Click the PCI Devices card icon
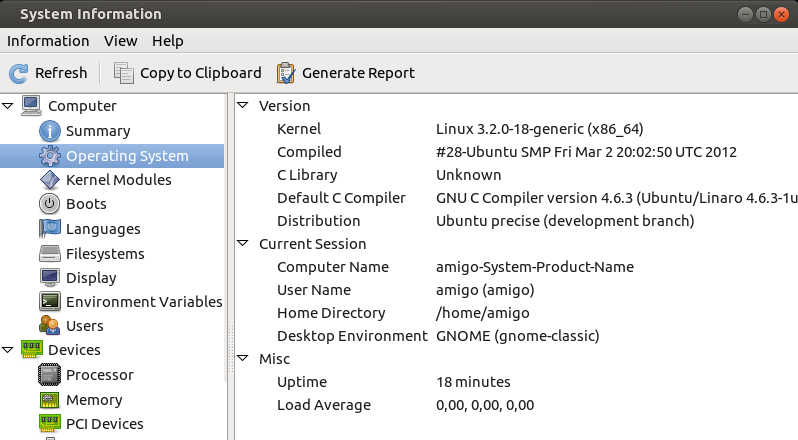The height and width of the screenshot is (440, 798). [x=49, y=423]
